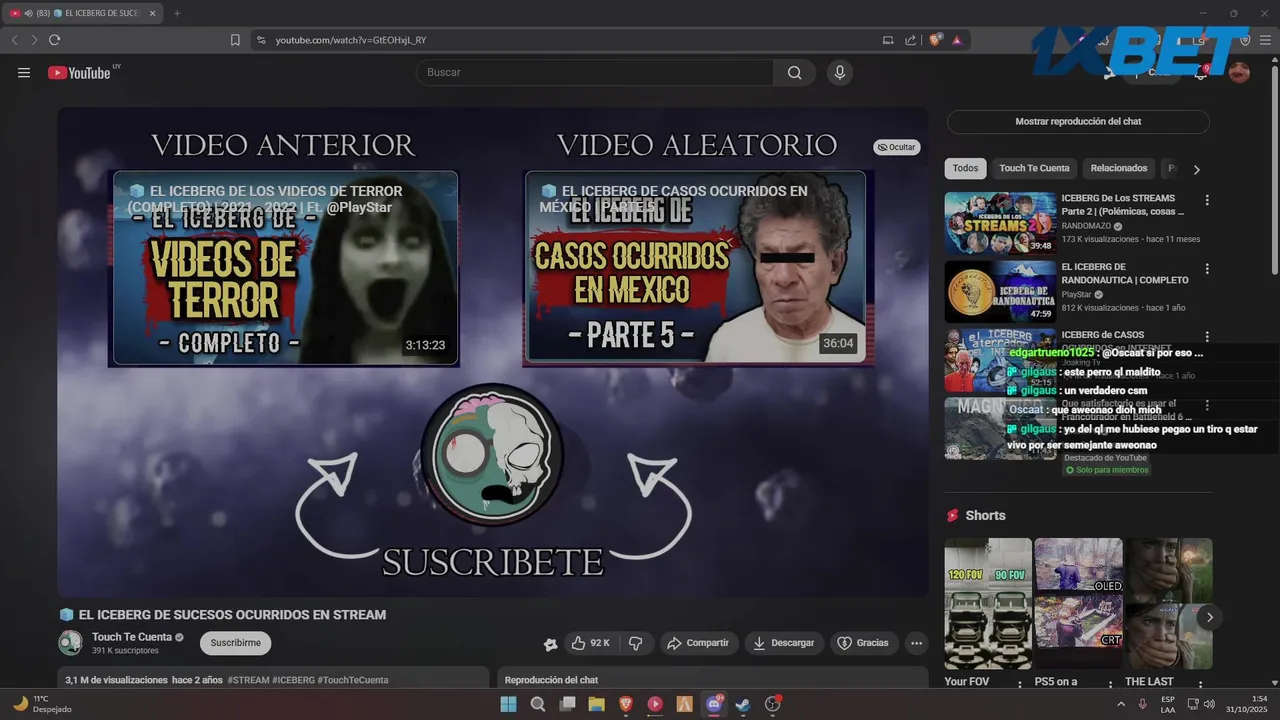
Task: Switch to the EL ICEBERG browser tab
Action: point(83,13)
